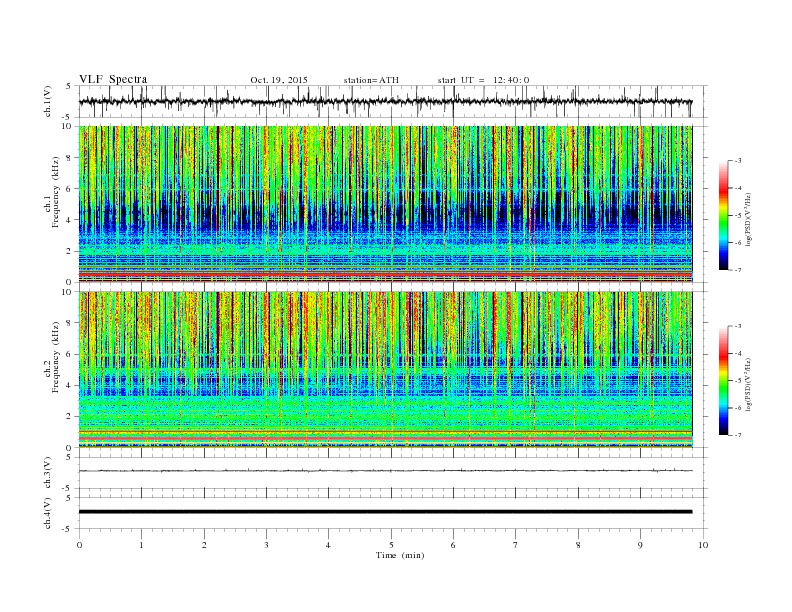Click the "5" tick on the time axis
This screenshot has height=612, width=792.
391,545
